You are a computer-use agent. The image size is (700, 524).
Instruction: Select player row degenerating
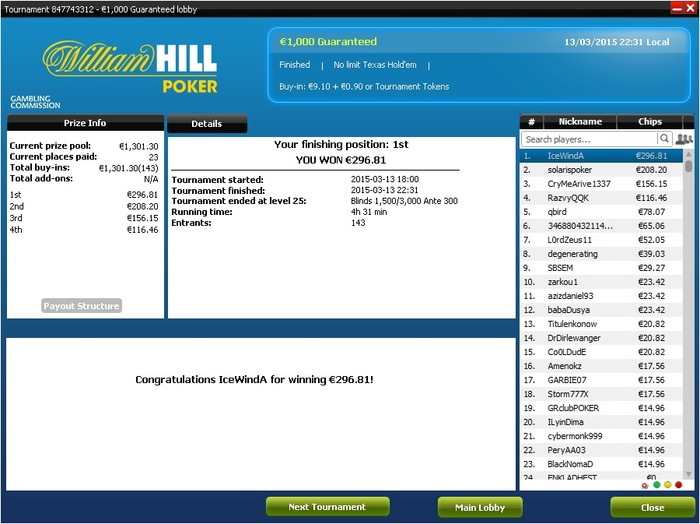tap(601, 254)
